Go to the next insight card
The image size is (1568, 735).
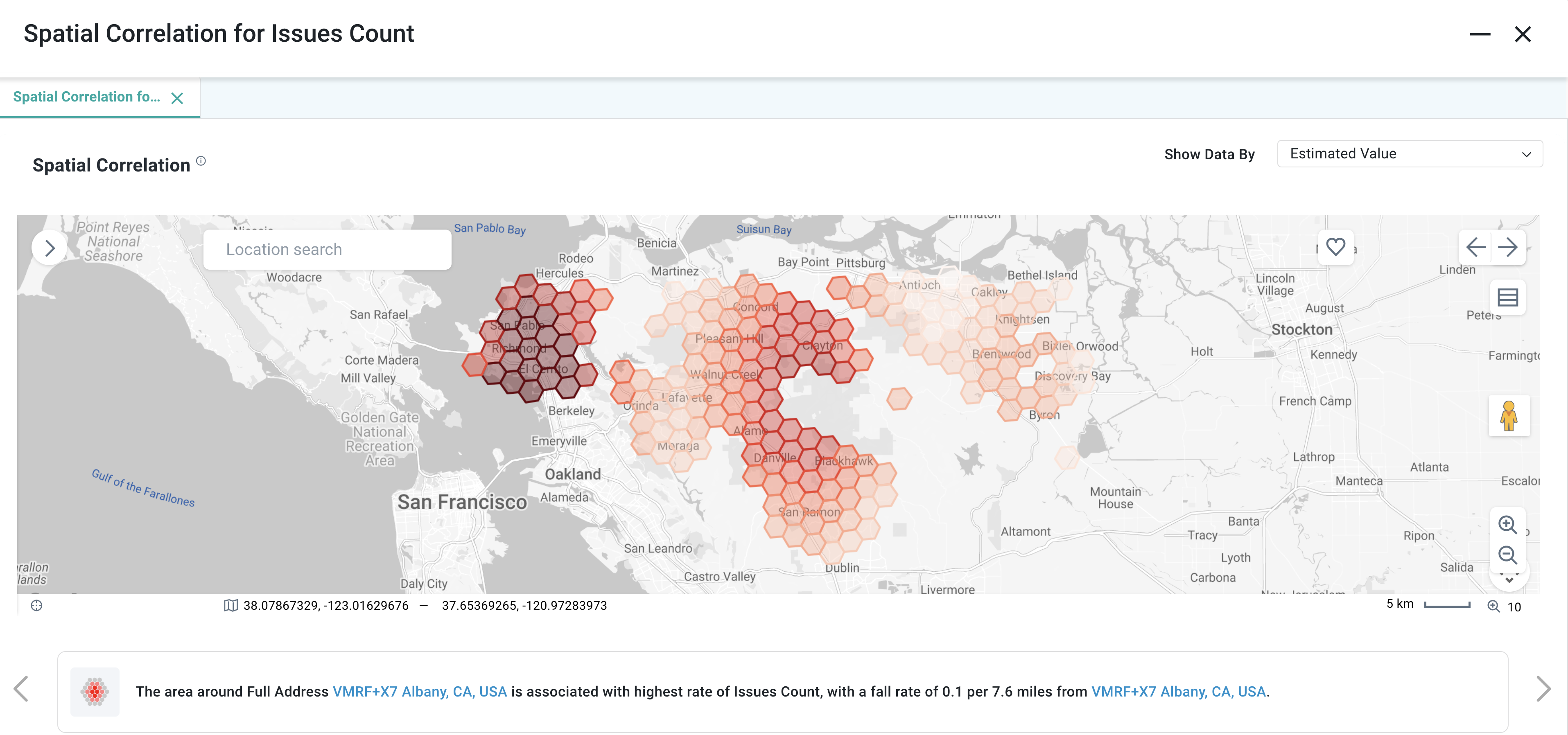pos(1543,689)
